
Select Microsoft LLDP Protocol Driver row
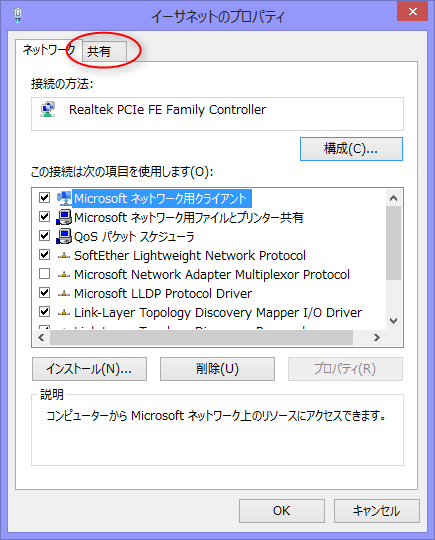coord(163,293)
